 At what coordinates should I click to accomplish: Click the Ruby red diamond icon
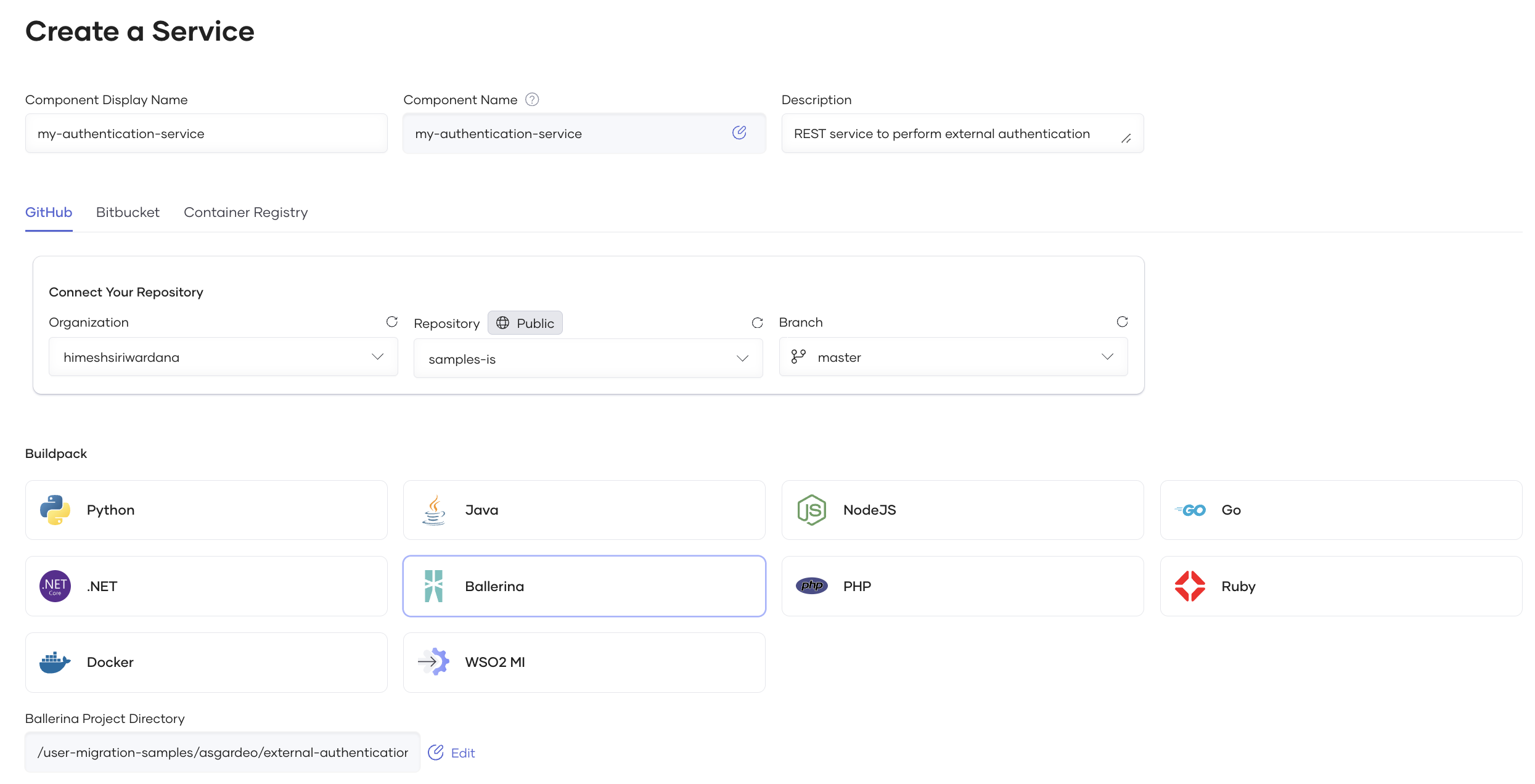click(1190, 586)
